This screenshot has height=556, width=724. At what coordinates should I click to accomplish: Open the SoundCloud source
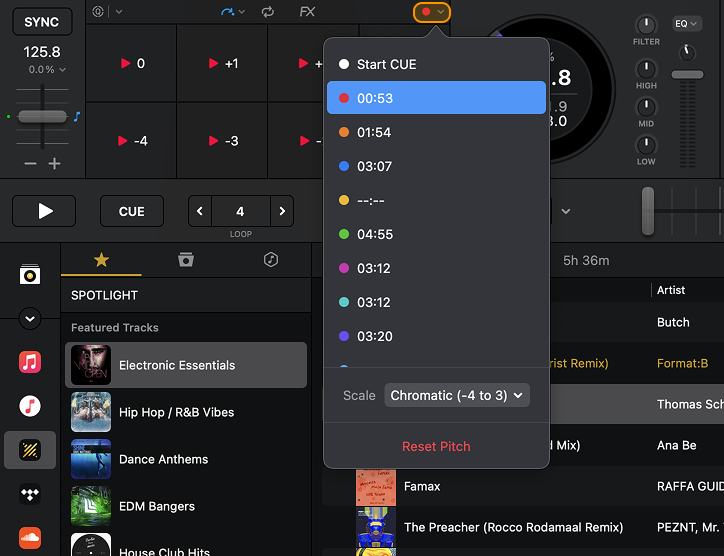point(30,538)
